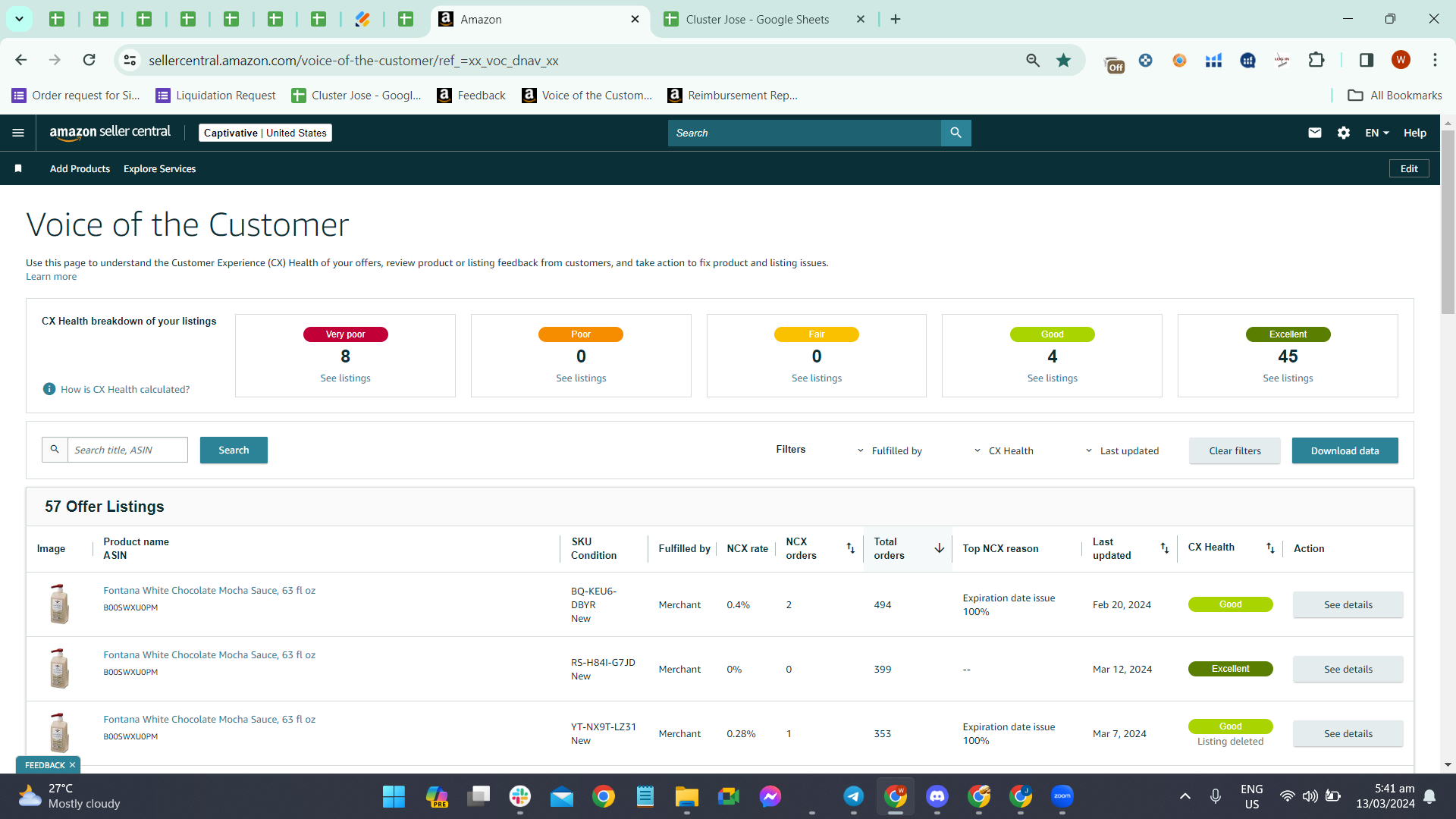Click the Search button for title or ASIN
Image resolution: width=1456 pixels, height=819 pixels.
click(x=234, y=450)
